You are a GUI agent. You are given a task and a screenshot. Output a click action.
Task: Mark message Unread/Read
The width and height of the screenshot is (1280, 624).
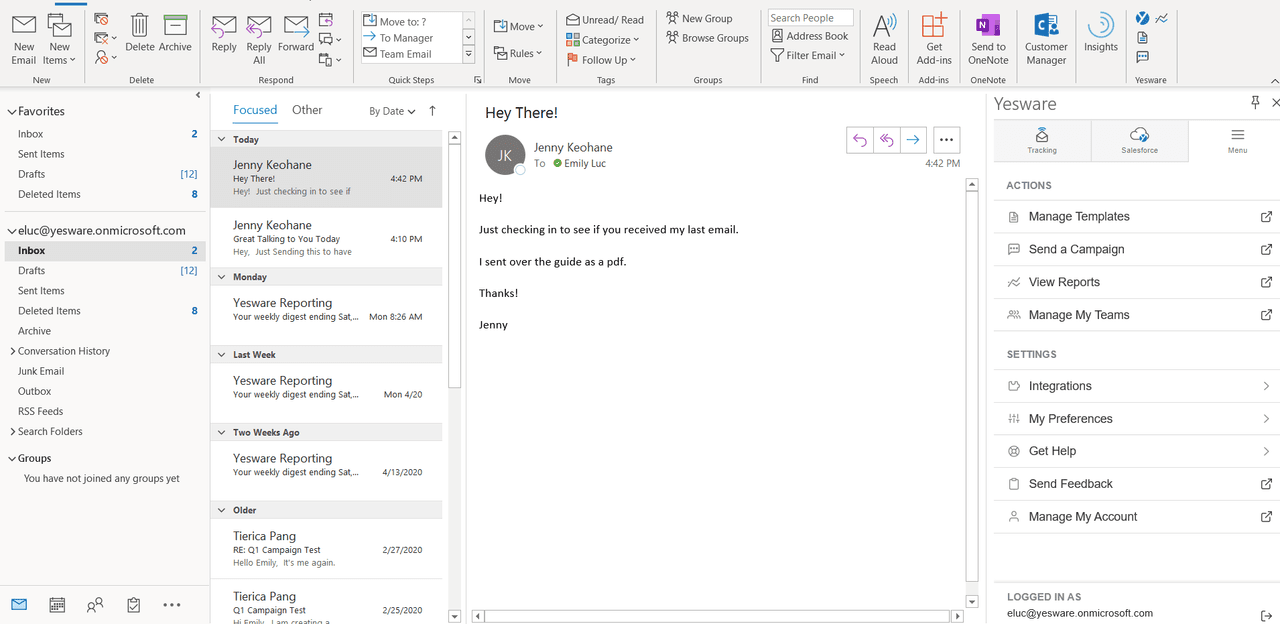pyautogui.click(x=605, y=19)
